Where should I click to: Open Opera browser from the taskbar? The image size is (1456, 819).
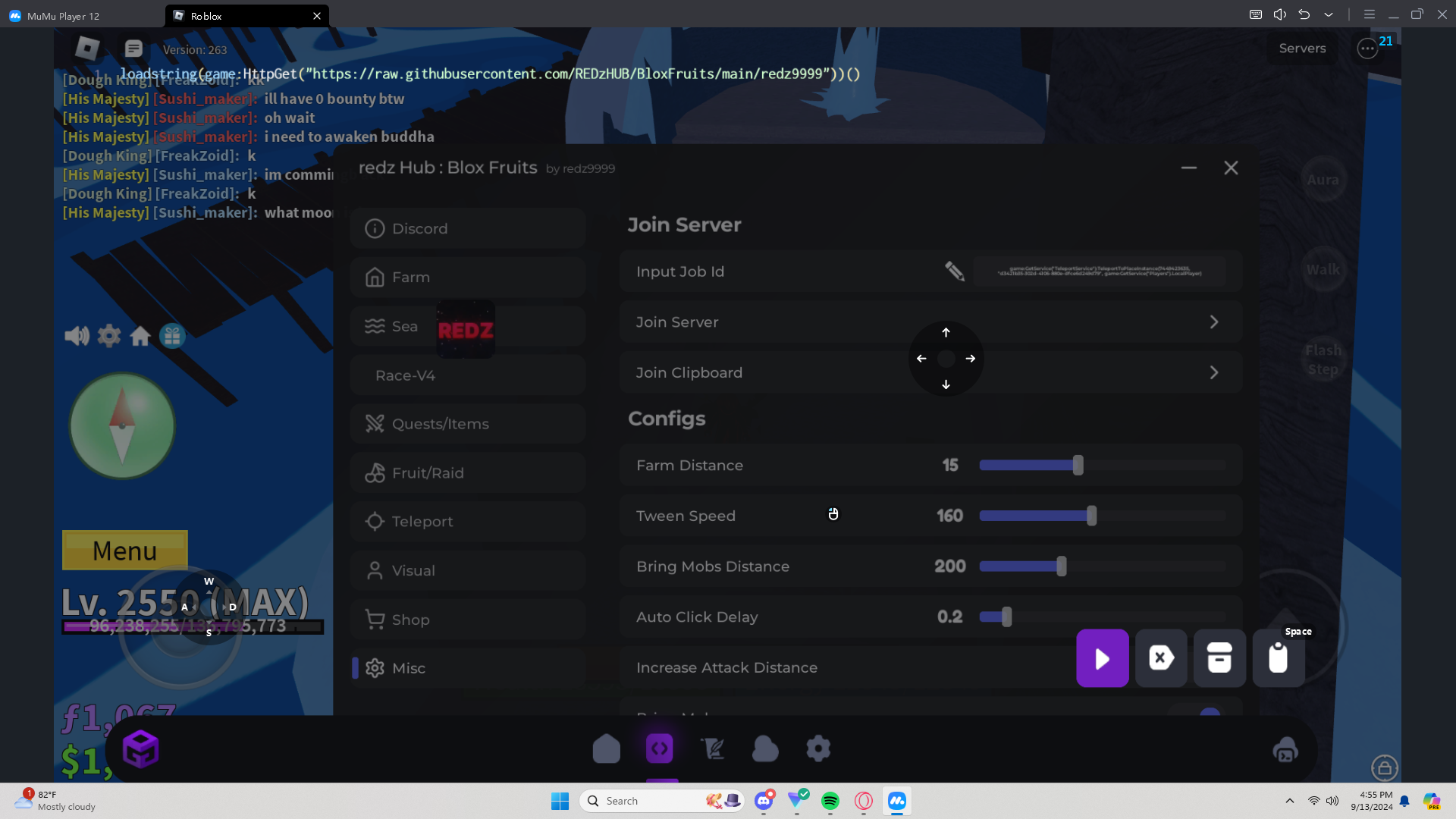coord(864,801)
